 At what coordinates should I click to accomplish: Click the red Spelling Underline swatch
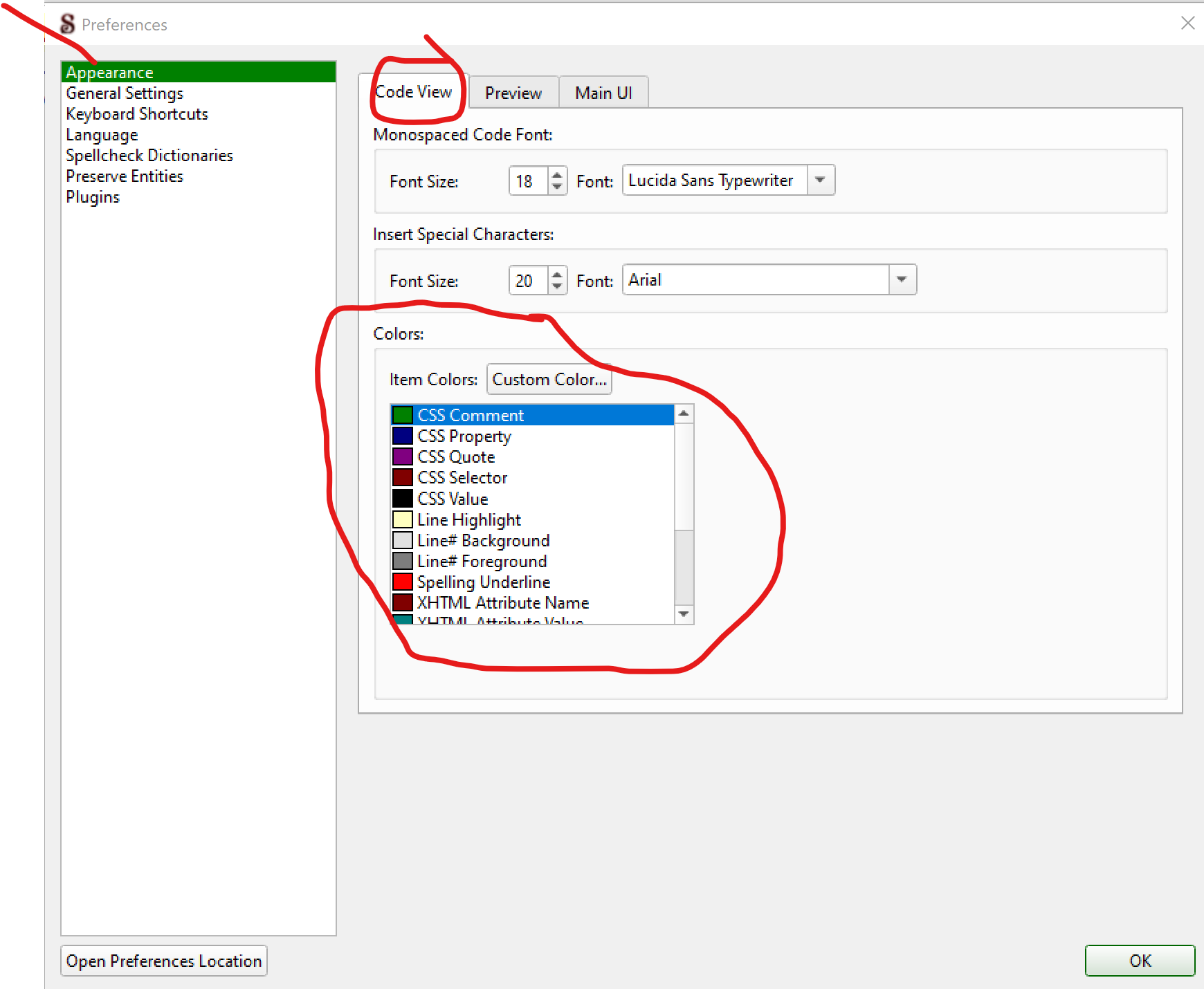(x=403, y=582)
